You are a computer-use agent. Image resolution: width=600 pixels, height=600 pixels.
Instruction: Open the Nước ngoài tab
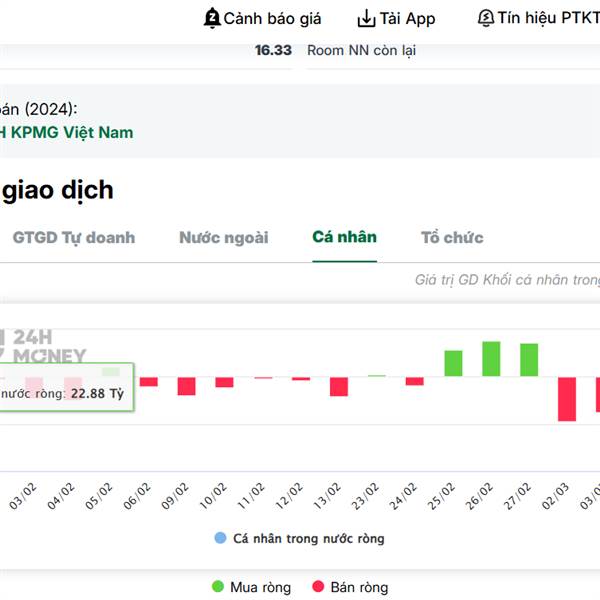point(224,237)
